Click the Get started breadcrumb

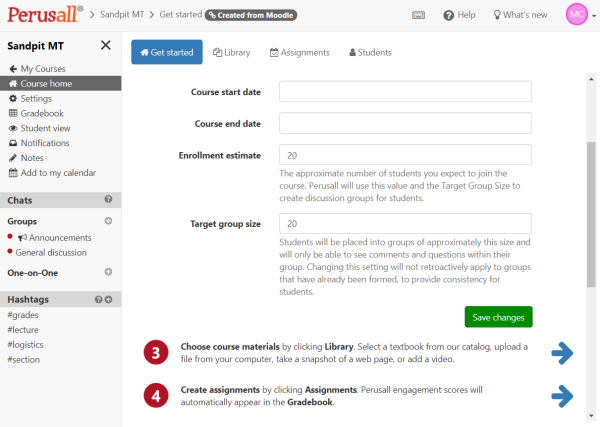pyautogui.click(x=181, y=15)
